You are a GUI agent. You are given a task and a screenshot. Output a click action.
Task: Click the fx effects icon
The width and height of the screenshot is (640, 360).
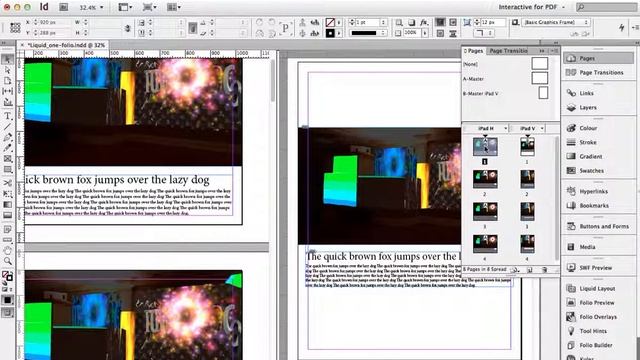424,22
